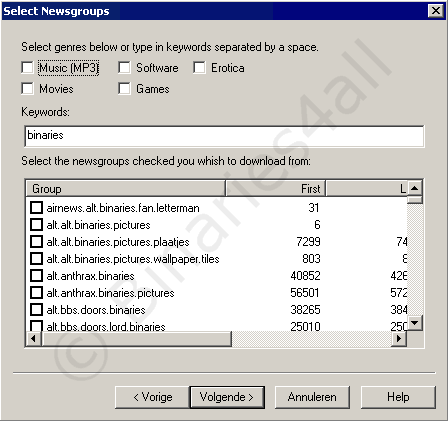Screen dimensions: 448x421
Task: Click the alt.alt.binaries.pictures group name
Action: click(x=99, y=225)
